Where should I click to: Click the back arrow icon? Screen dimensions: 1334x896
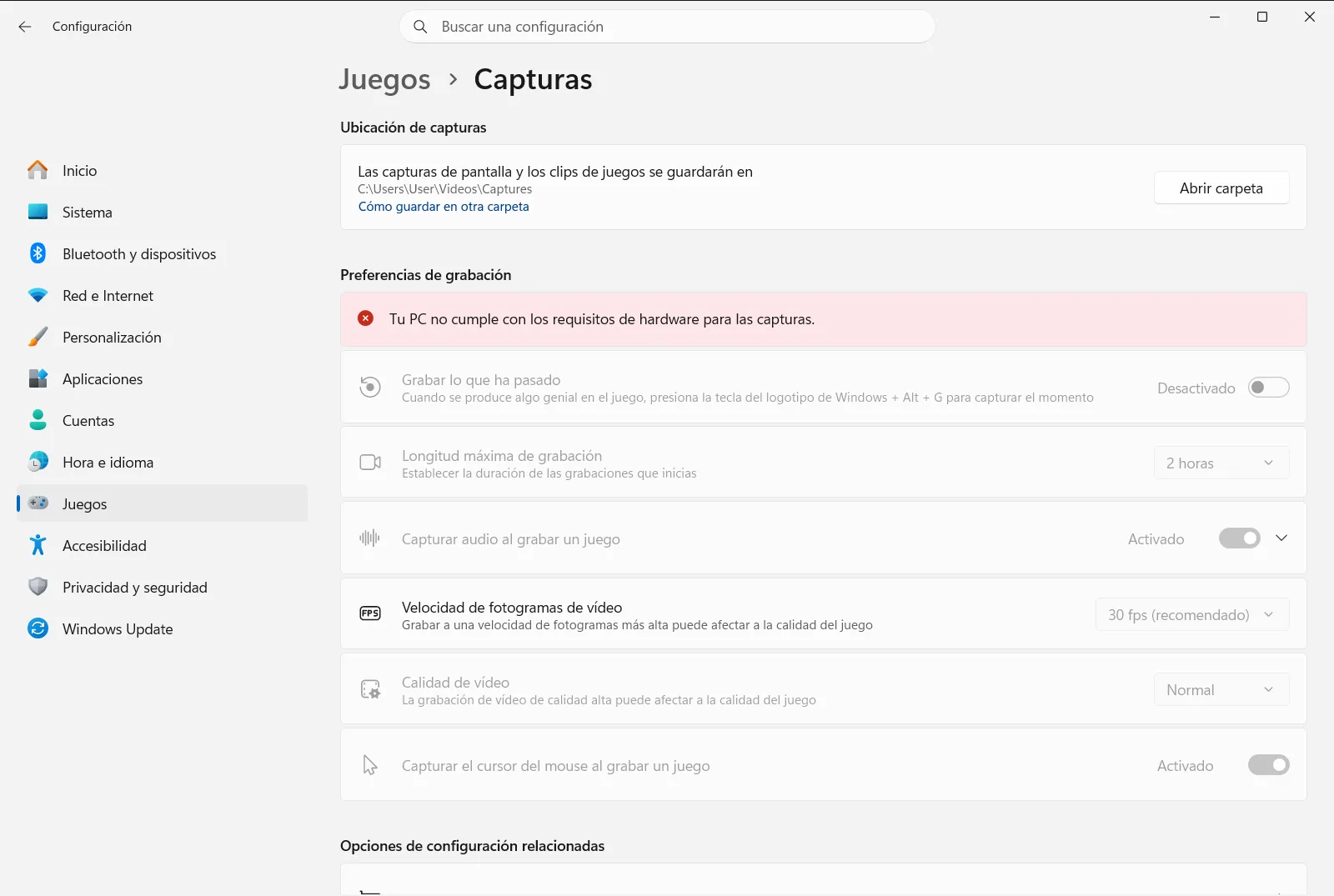pos(25,27)
